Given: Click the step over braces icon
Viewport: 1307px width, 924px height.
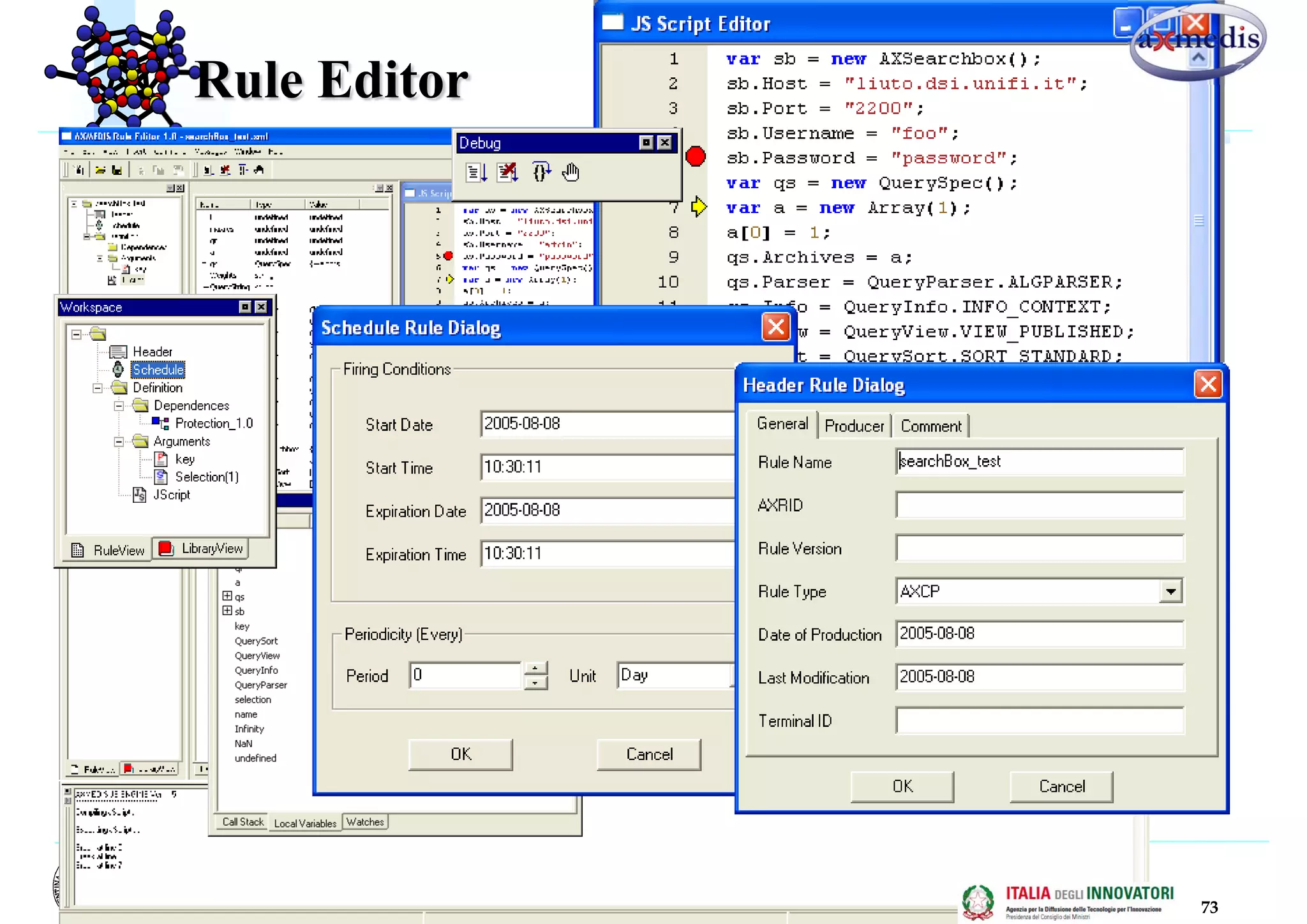Looking at the screenshot, I should pyautogui.click(x=541, y=172).
